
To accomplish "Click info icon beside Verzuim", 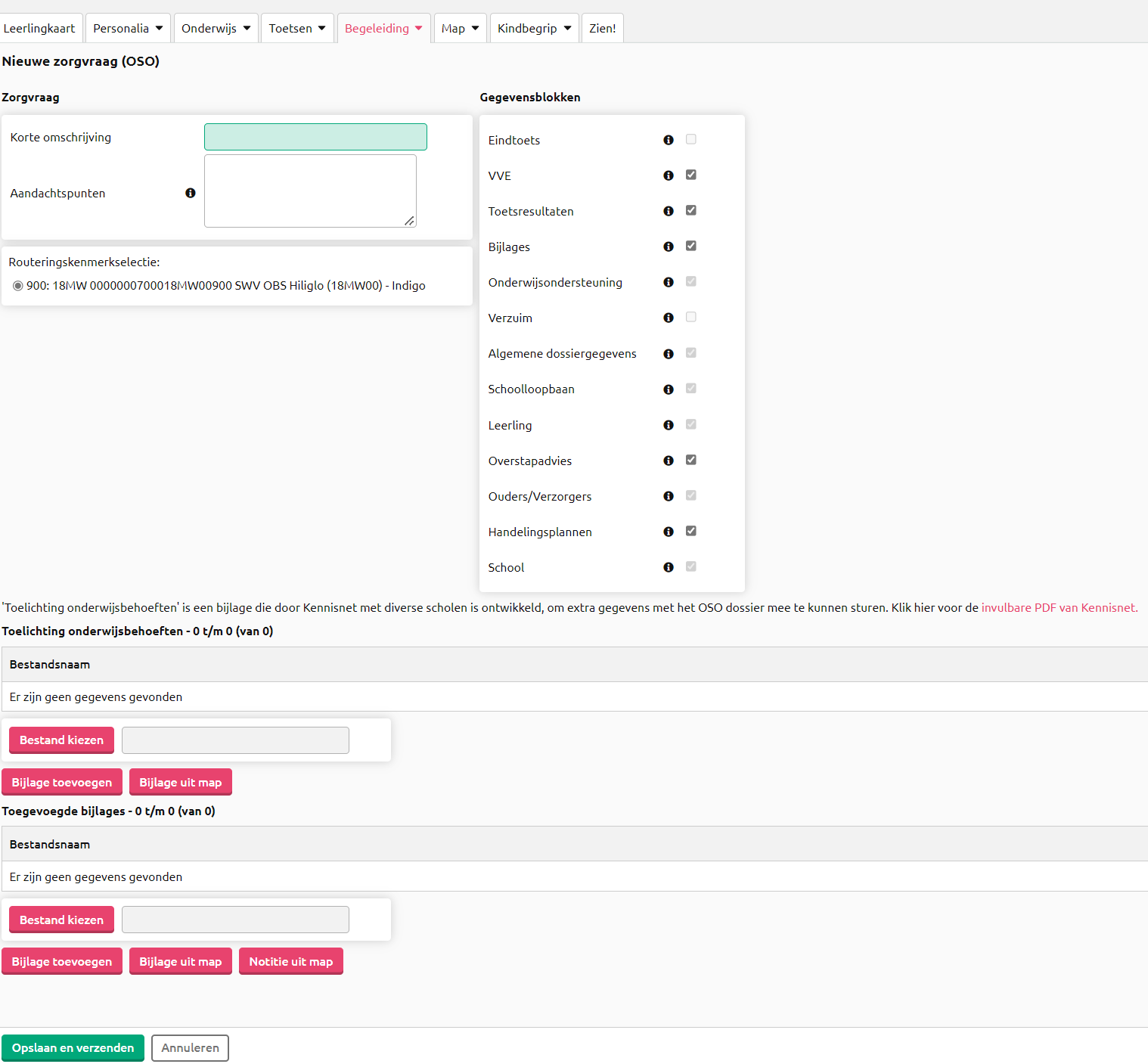I will (x=669, y=318).
